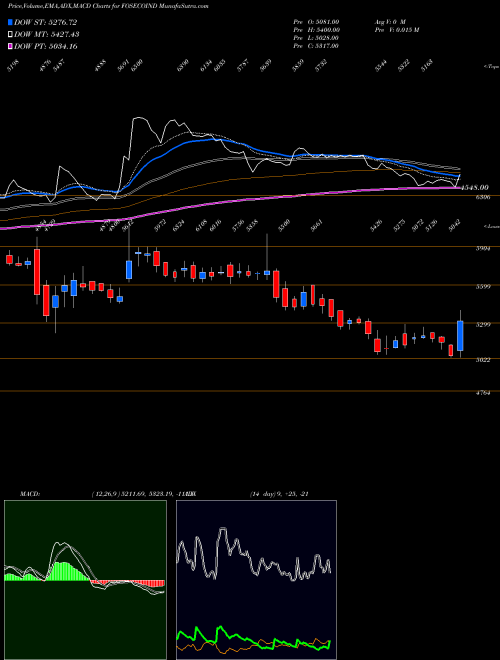The image size is (500, 660).
Task: Click the white DOW MT legend swatch
Action: tap(10, 34)
